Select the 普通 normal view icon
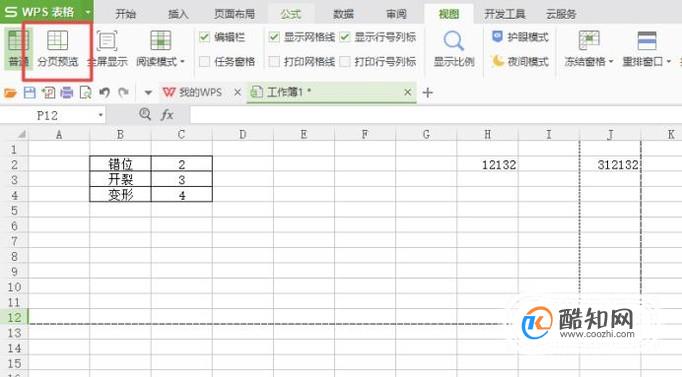The height and width of the screenshot is (377, 682). tap(18, 49)
